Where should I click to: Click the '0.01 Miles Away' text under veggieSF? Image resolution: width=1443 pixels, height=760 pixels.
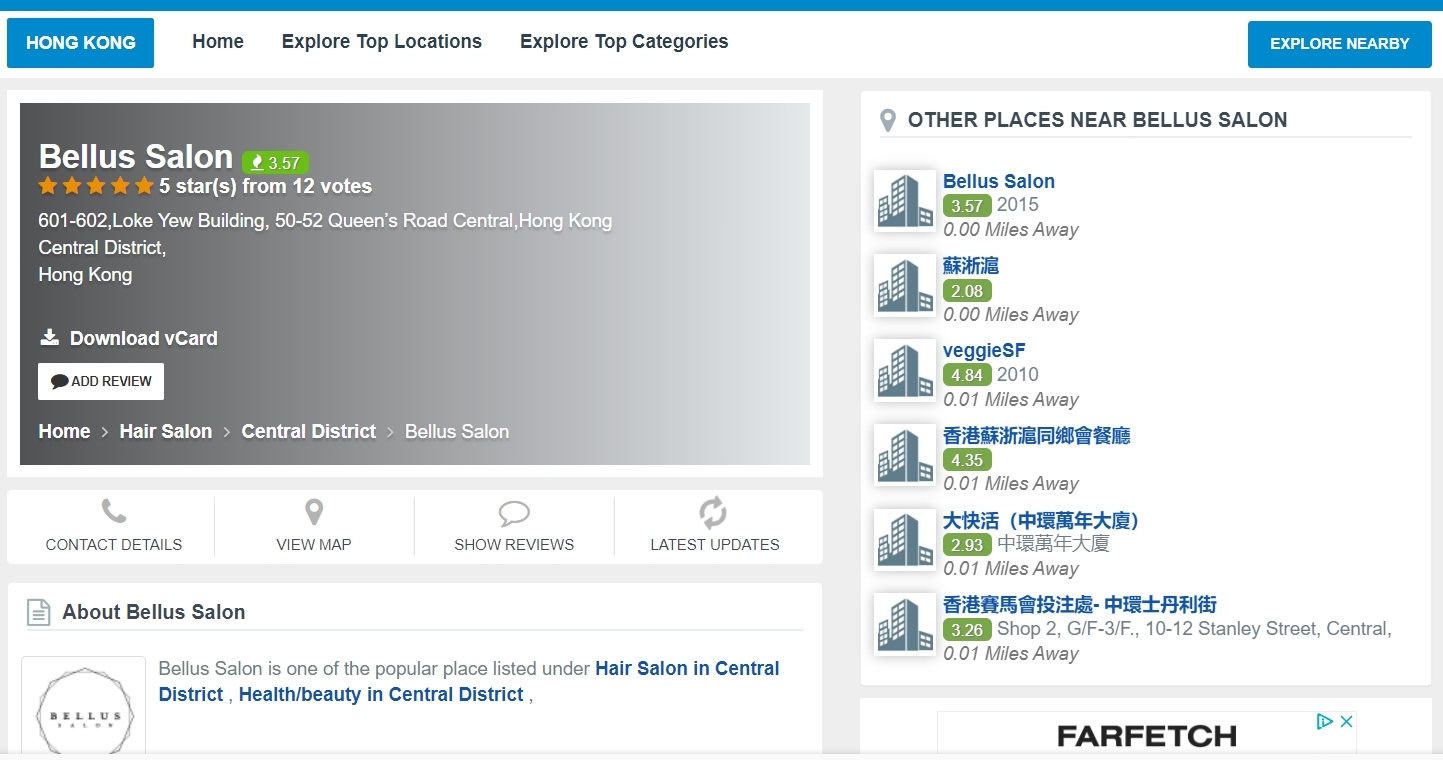[1011, 399]
